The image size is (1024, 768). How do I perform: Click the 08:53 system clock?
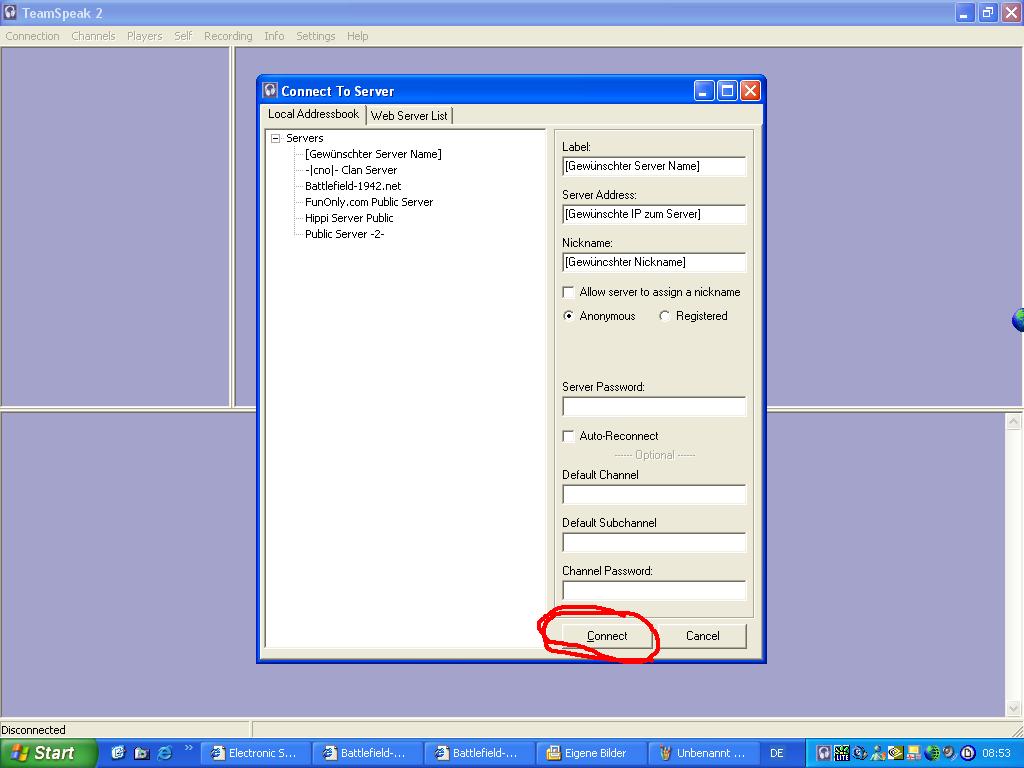coord(996,753)
